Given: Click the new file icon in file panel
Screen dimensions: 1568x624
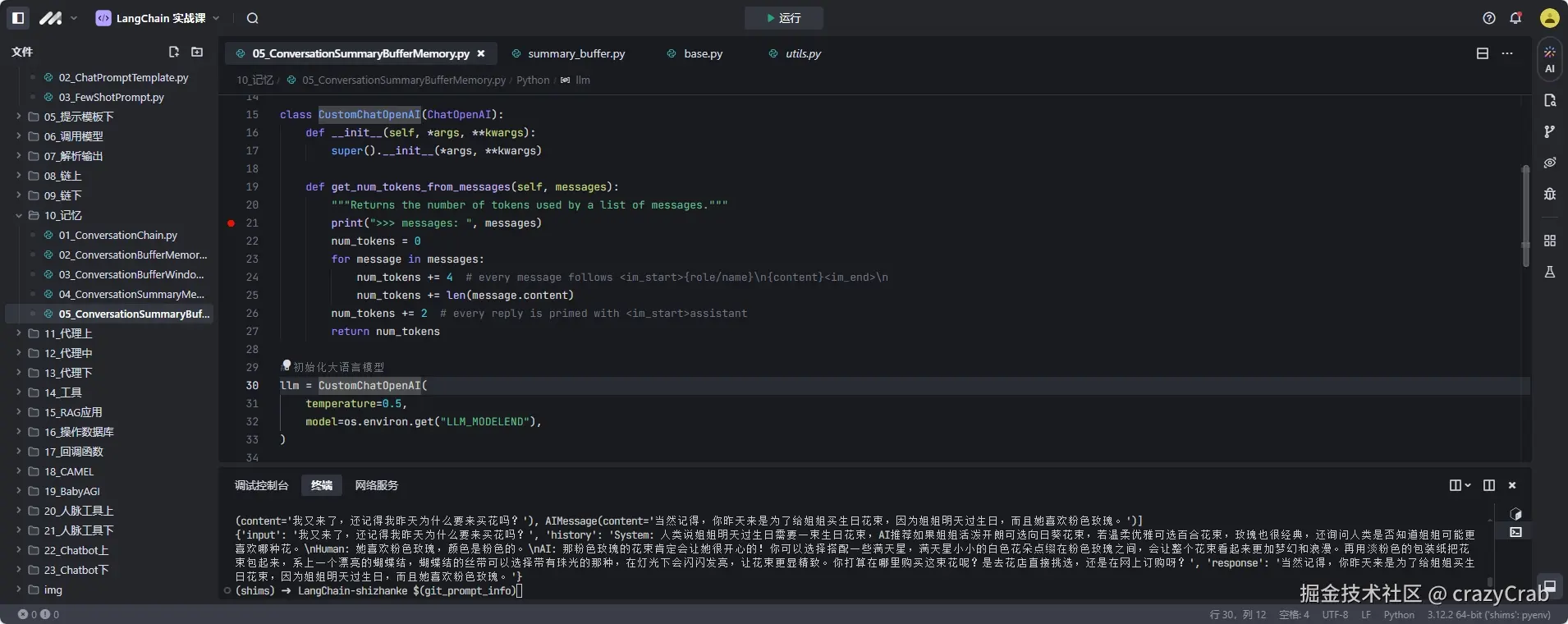Looking at the screenshot, I should (x=174, y=52).
